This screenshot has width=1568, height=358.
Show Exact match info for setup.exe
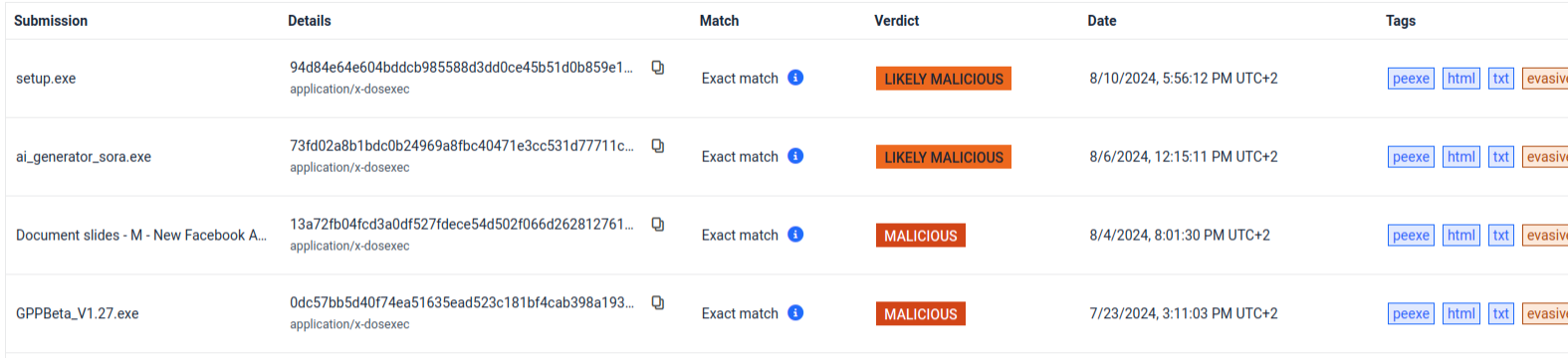pyautogui.click(x=795, y=78)
